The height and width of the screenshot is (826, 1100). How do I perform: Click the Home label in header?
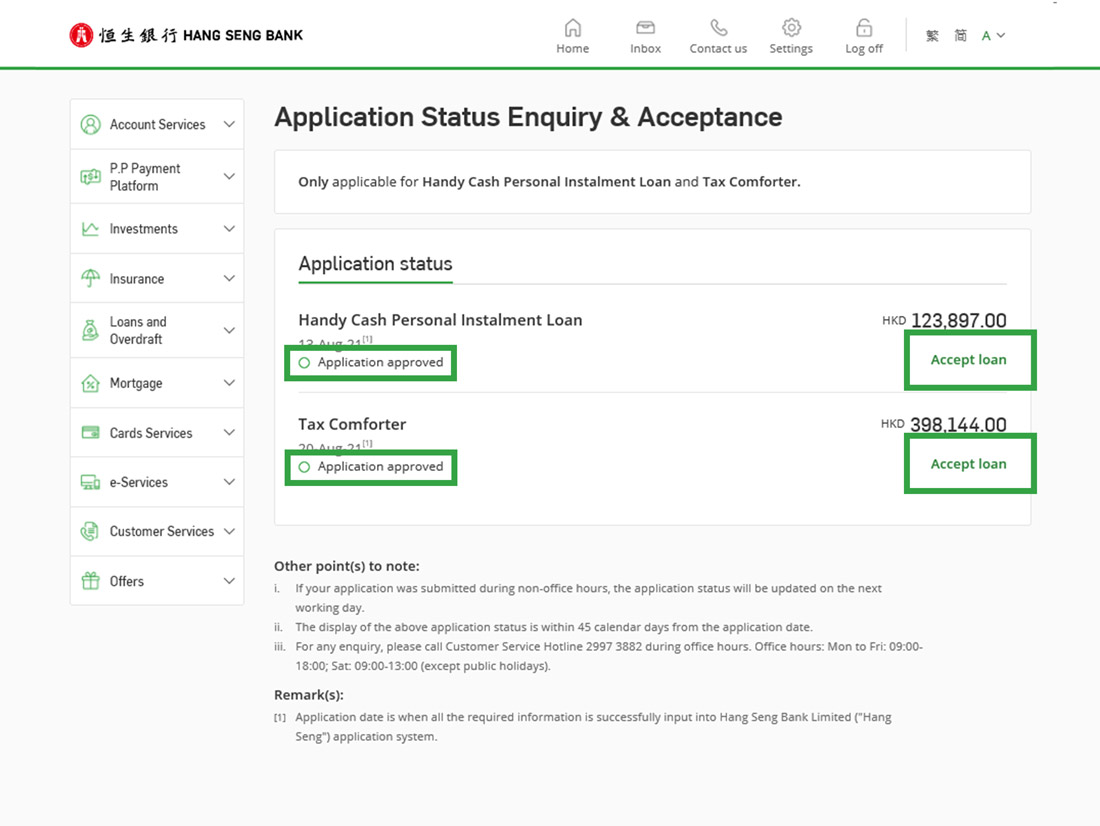click(x=572, y=48)
